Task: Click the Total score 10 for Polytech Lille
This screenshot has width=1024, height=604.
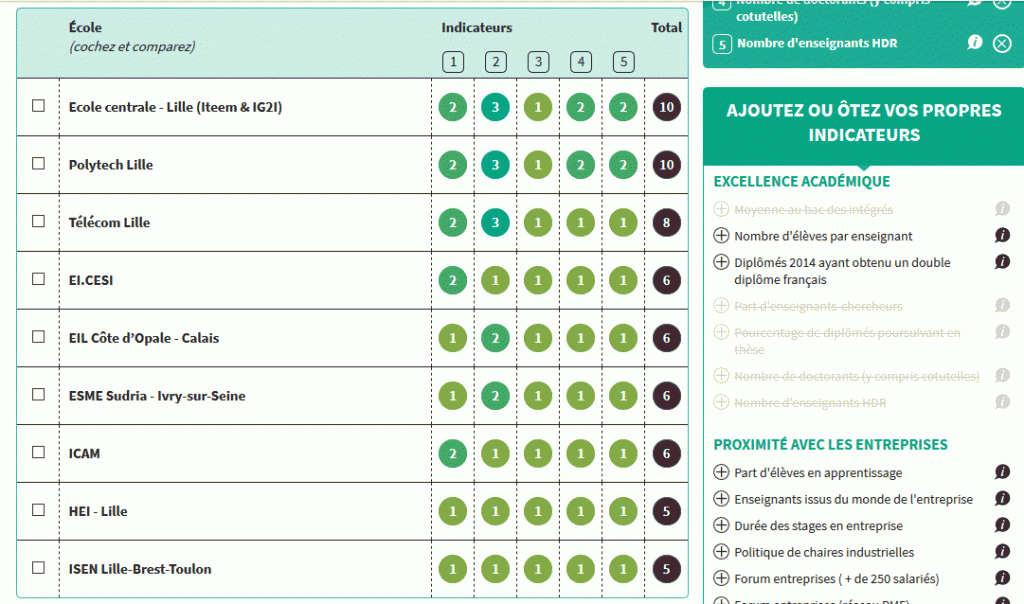Action: pos(666,165)
